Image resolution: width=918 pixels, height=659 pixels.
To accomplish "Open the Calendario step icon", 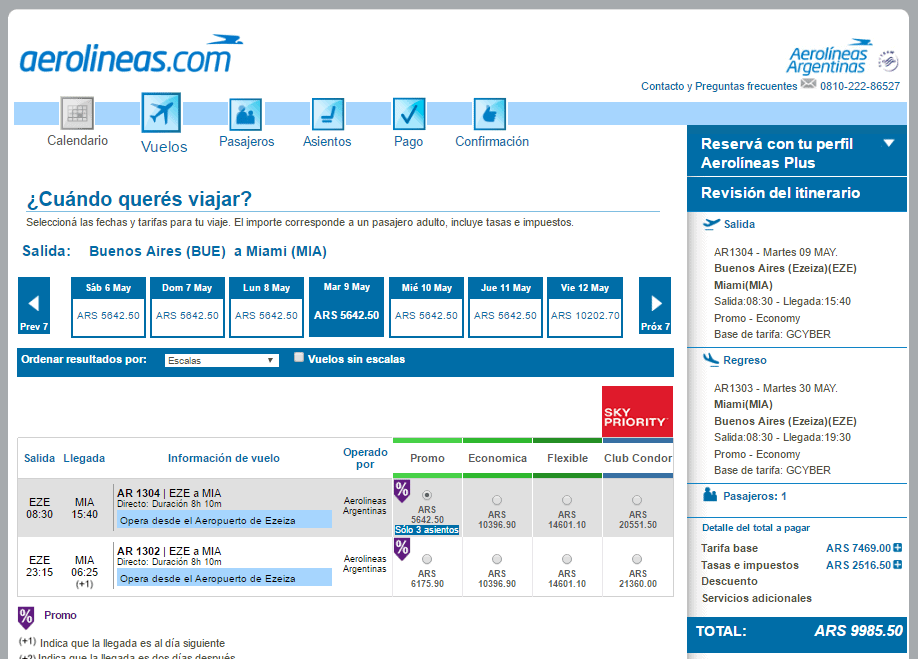I will (77, 113).
